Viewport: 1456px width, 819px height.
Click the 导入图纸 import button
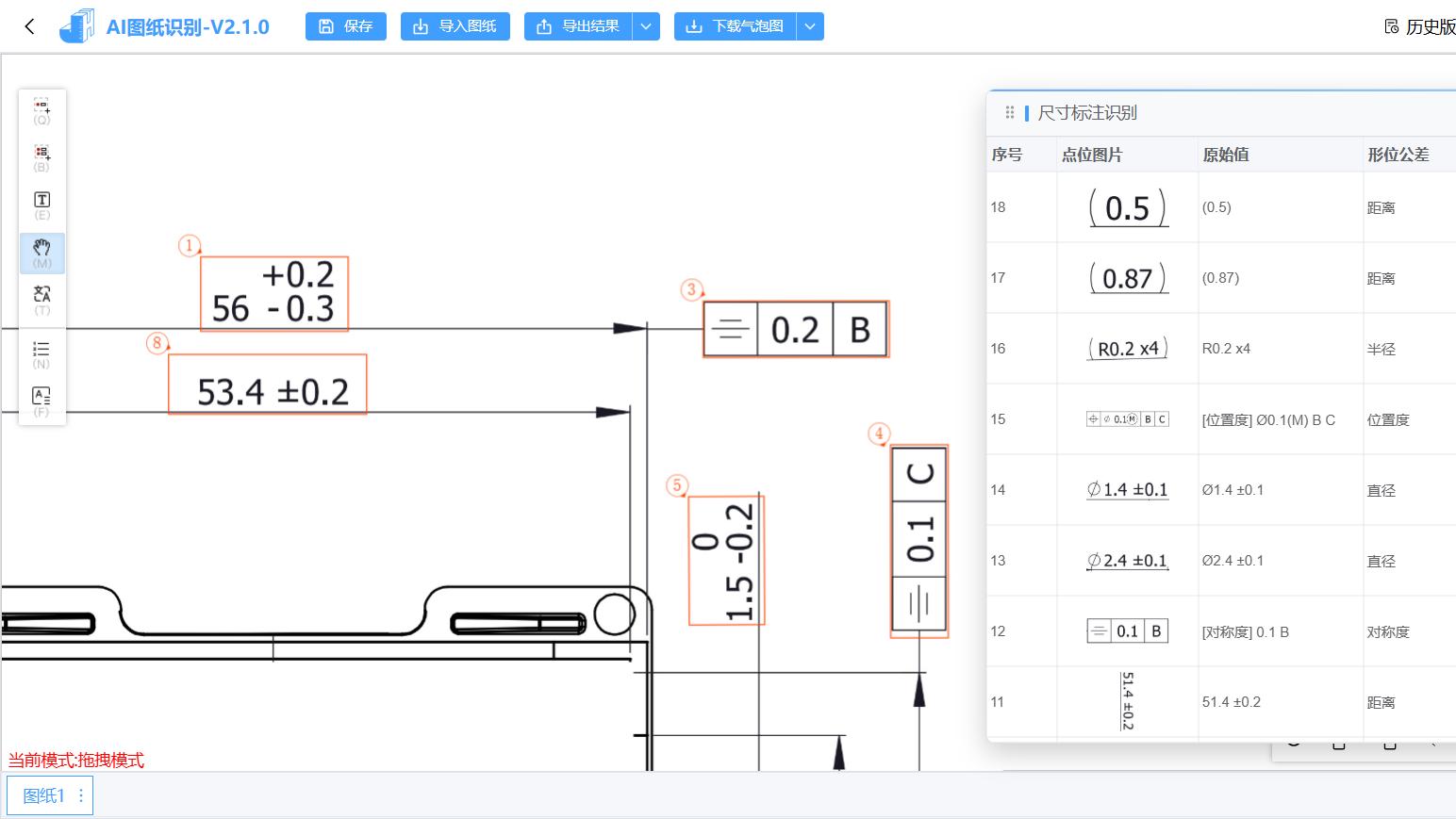click(455, 26)
